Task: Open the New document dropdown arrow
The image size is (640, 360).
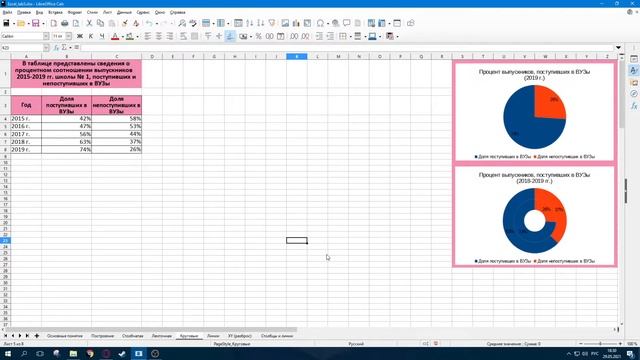Action: click(x=13, y=23)
